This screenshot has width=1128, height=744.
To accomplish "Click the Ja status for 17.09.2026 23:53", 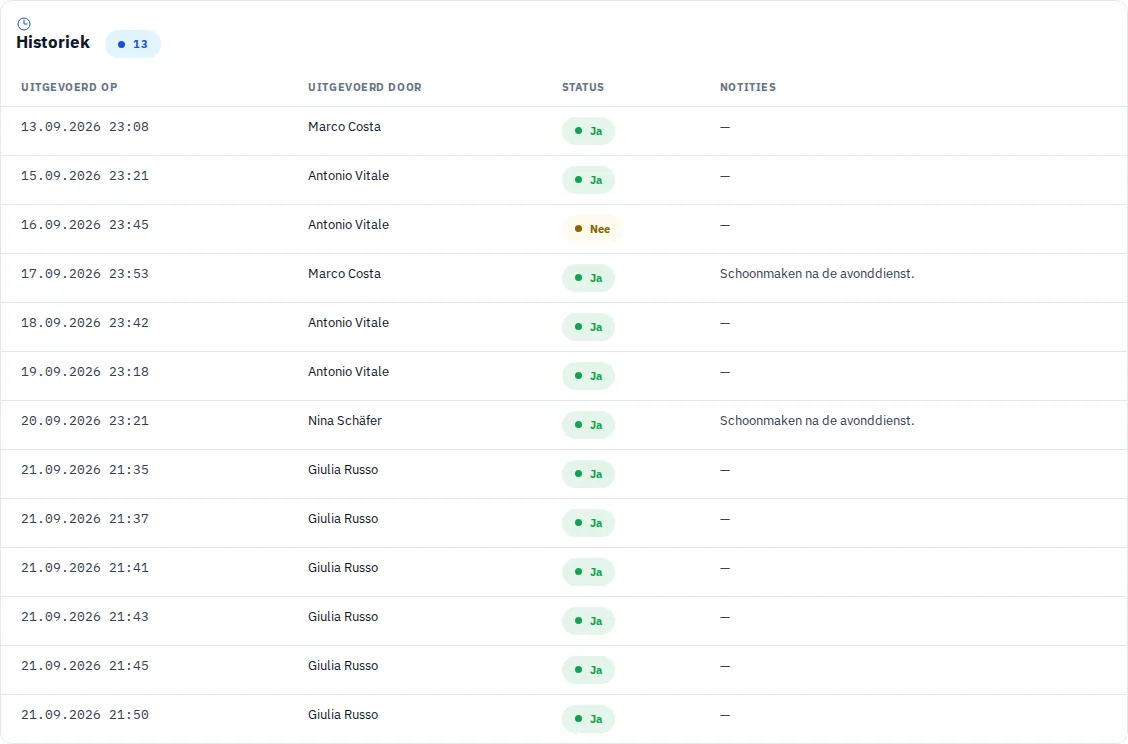I will tap(588, 278).
